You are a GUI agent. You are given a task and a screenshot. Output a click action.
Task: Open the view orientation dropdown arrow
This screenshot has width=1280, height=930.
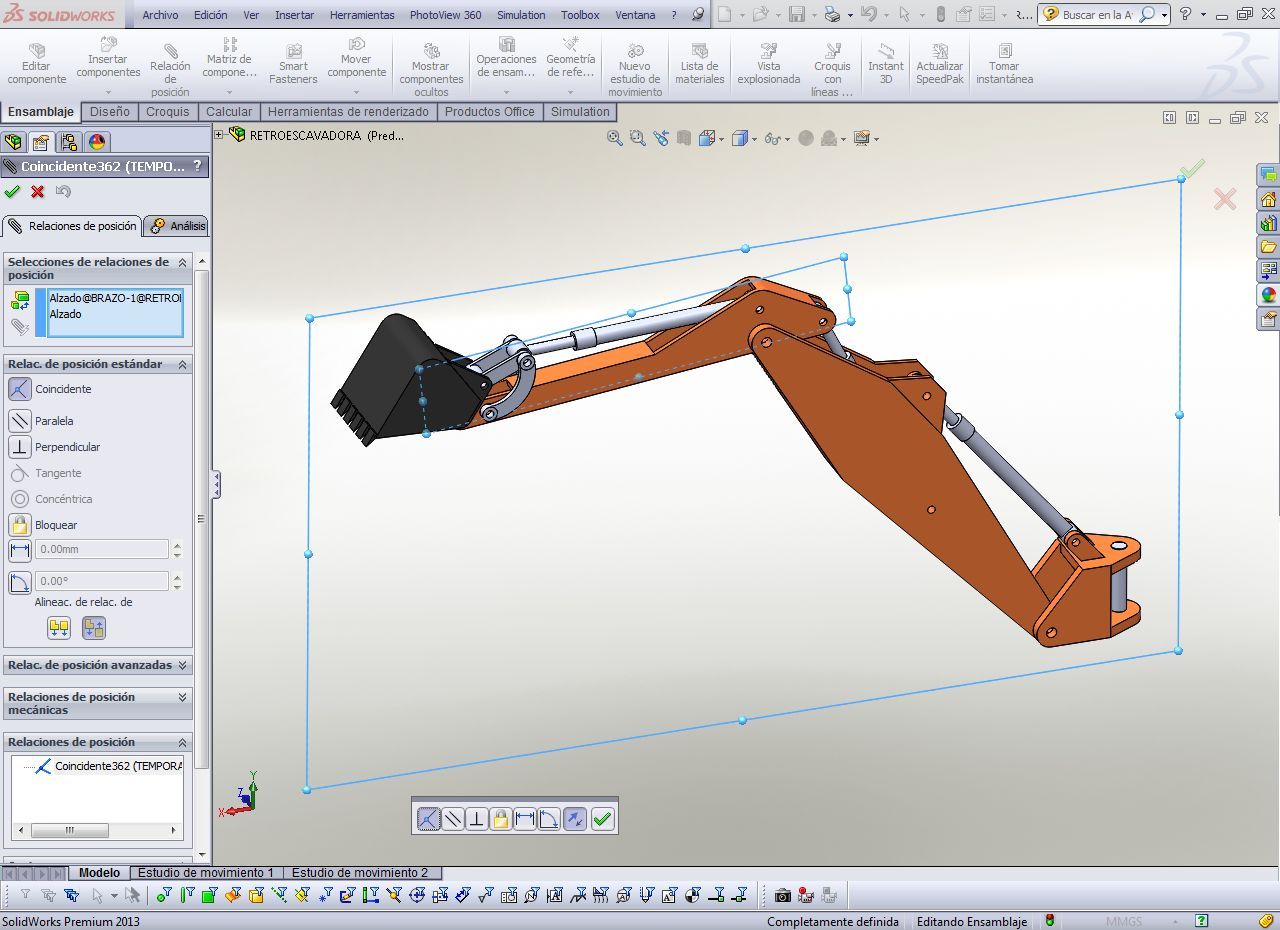coord(722,139)
